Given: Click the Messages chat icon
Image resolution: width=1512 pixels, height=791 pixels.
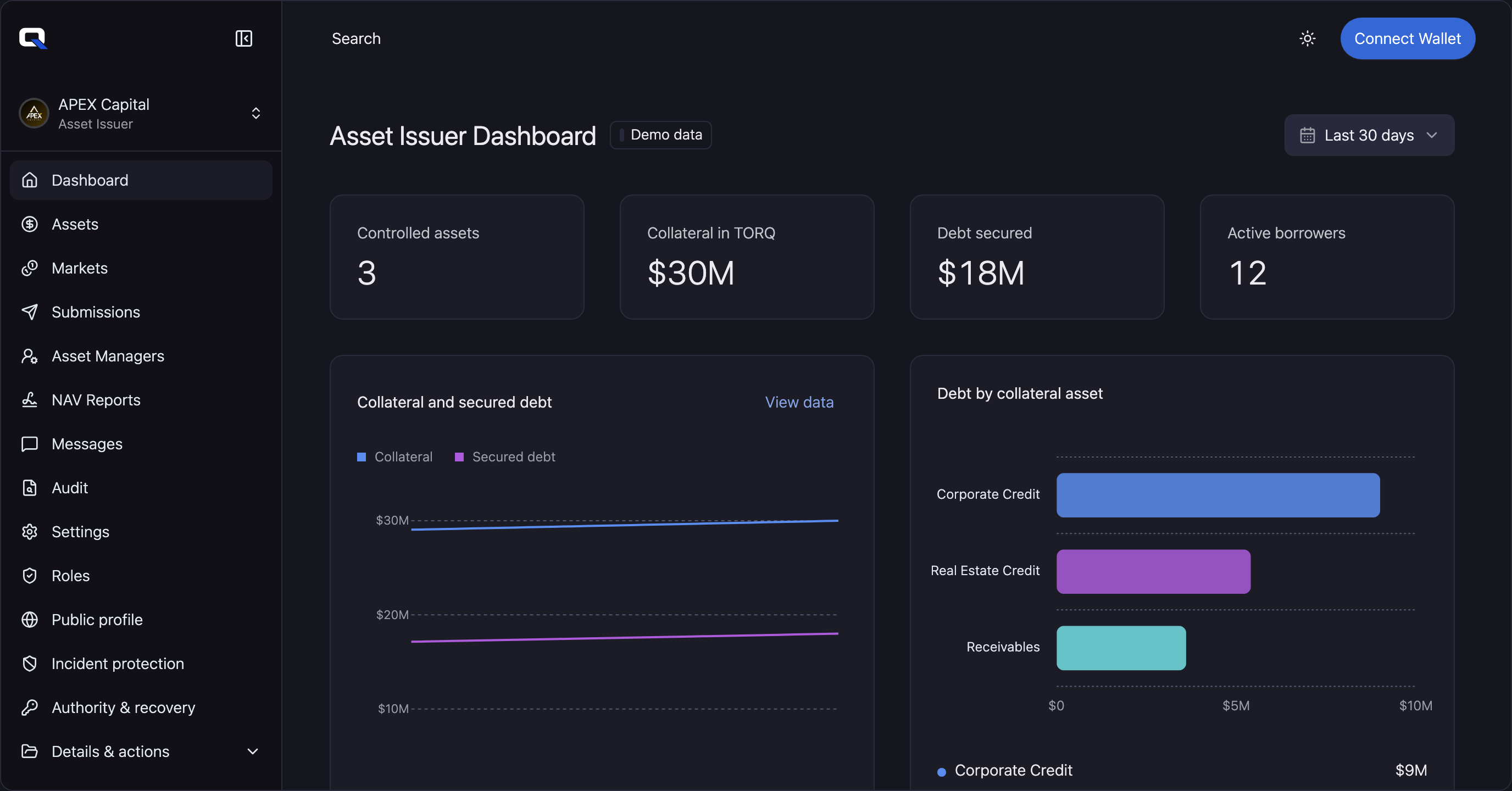Looking at the screenshot, I should (x=29, y=444).
